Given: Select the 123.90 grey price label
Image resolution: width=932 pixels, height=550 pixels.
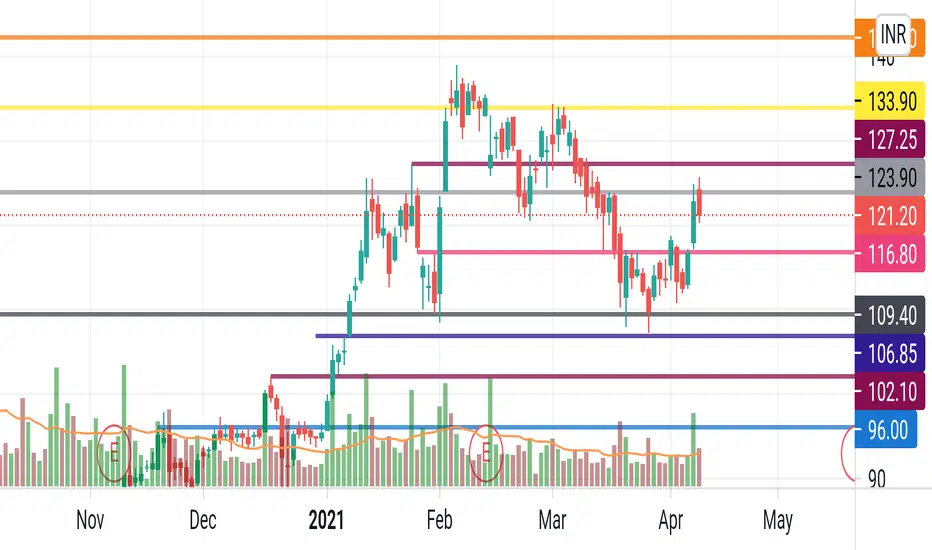Looking at the screenshot, I should coord(889,178).
